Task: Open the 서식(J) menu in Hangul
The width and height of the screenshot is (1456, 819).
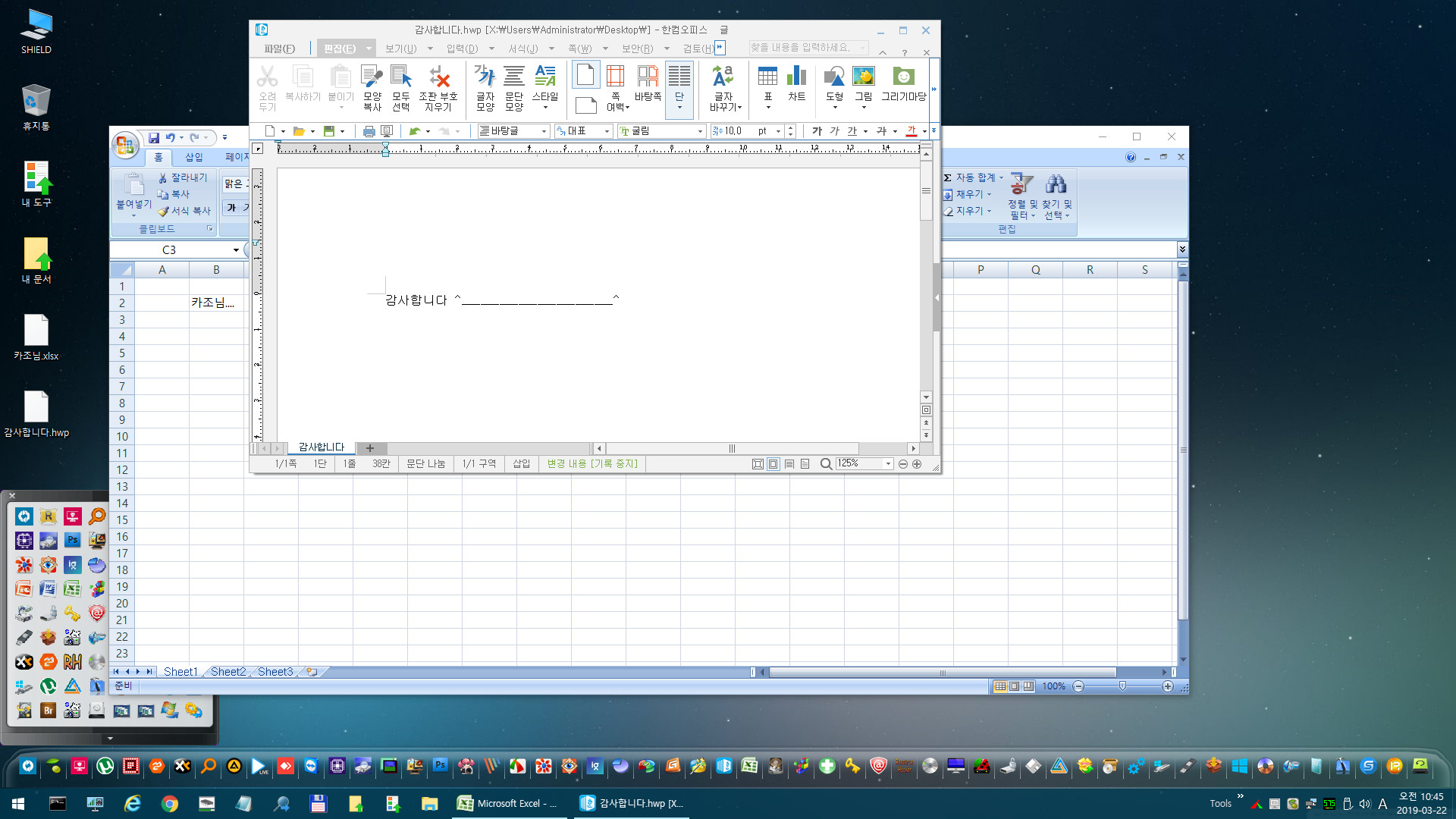Action: (x=523, y=49)
